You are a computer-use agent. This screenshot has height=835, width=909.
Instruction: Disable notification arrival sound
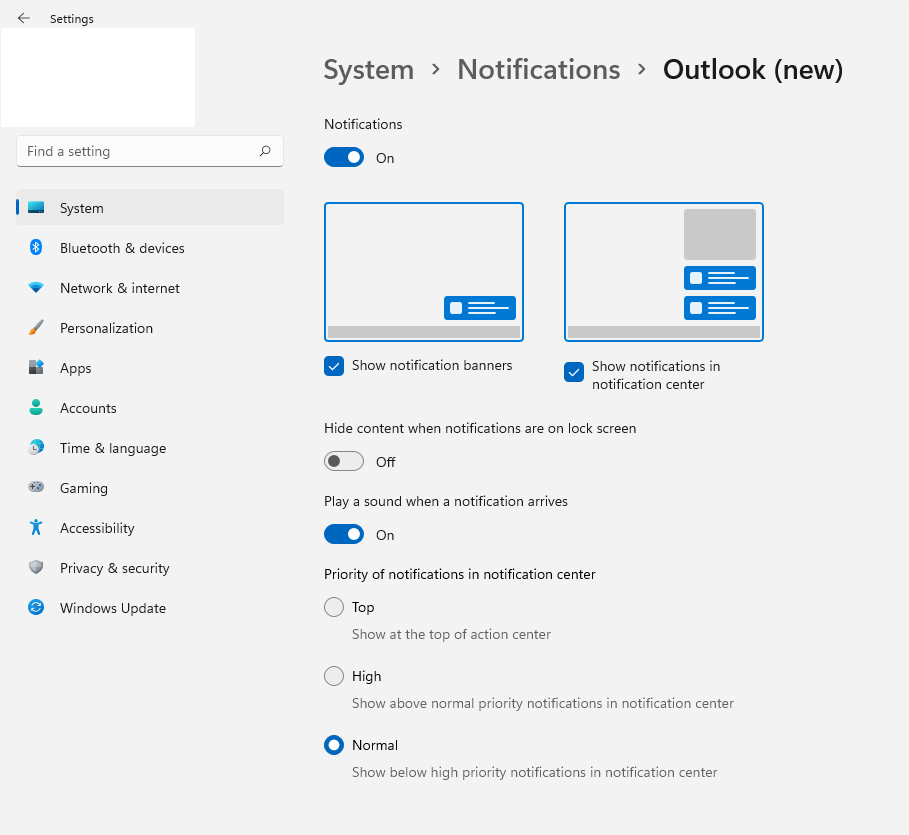344,534
